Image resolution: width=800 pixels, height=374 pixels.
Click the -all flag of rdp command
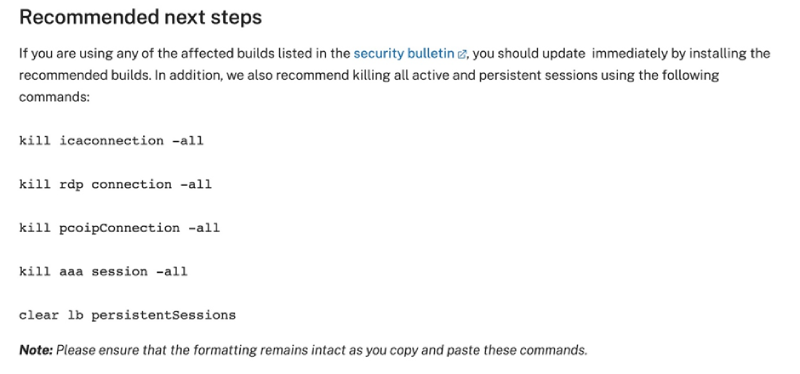tap(196, 184)
